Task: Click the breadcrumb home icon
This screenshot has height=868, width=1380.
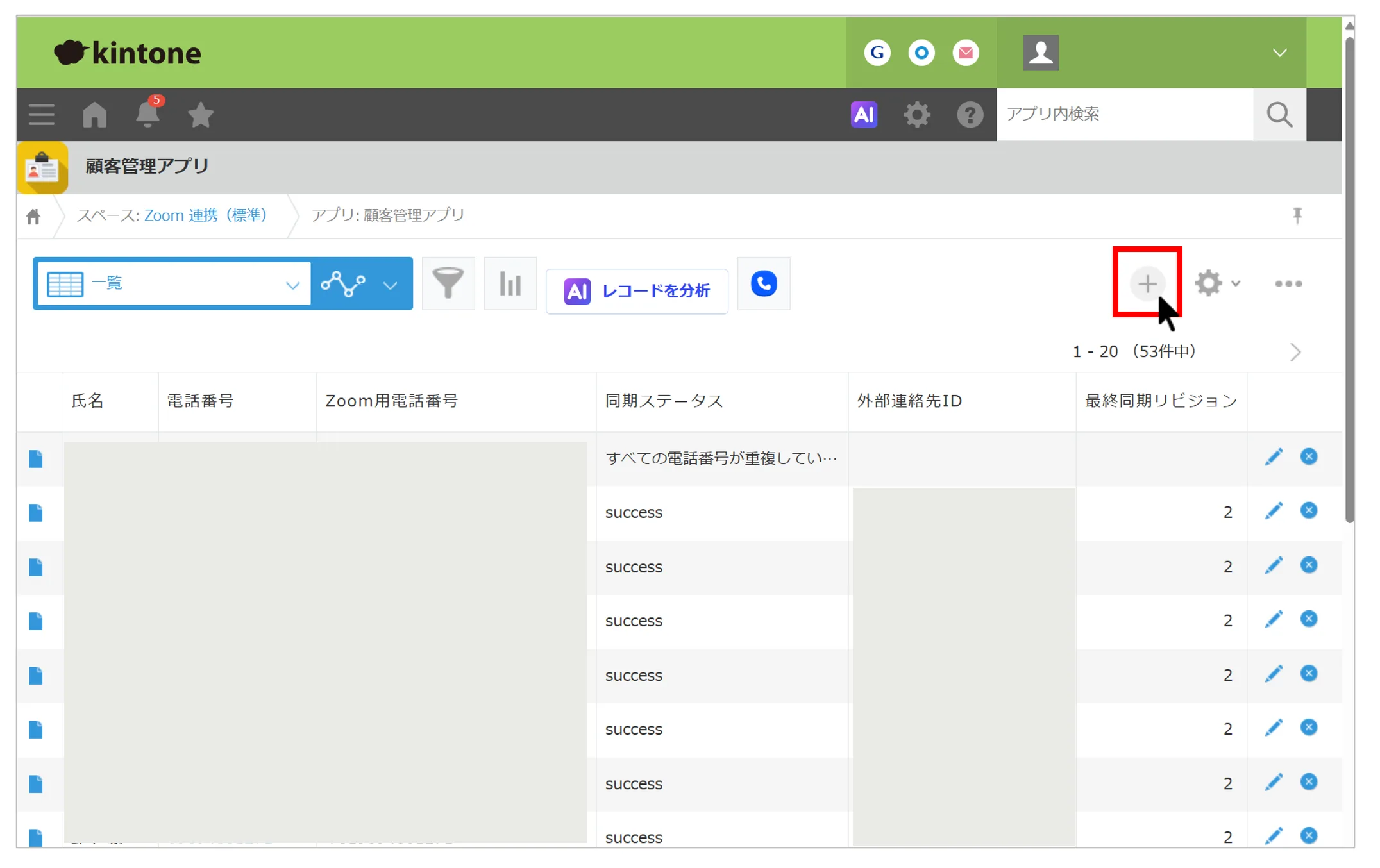Action: 33,217
